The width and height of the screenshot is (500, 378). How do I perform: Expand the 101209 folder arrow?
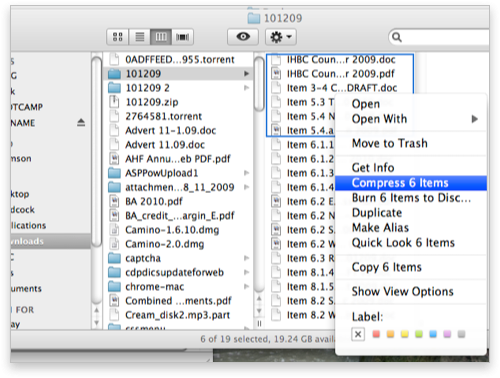point(246,74)
